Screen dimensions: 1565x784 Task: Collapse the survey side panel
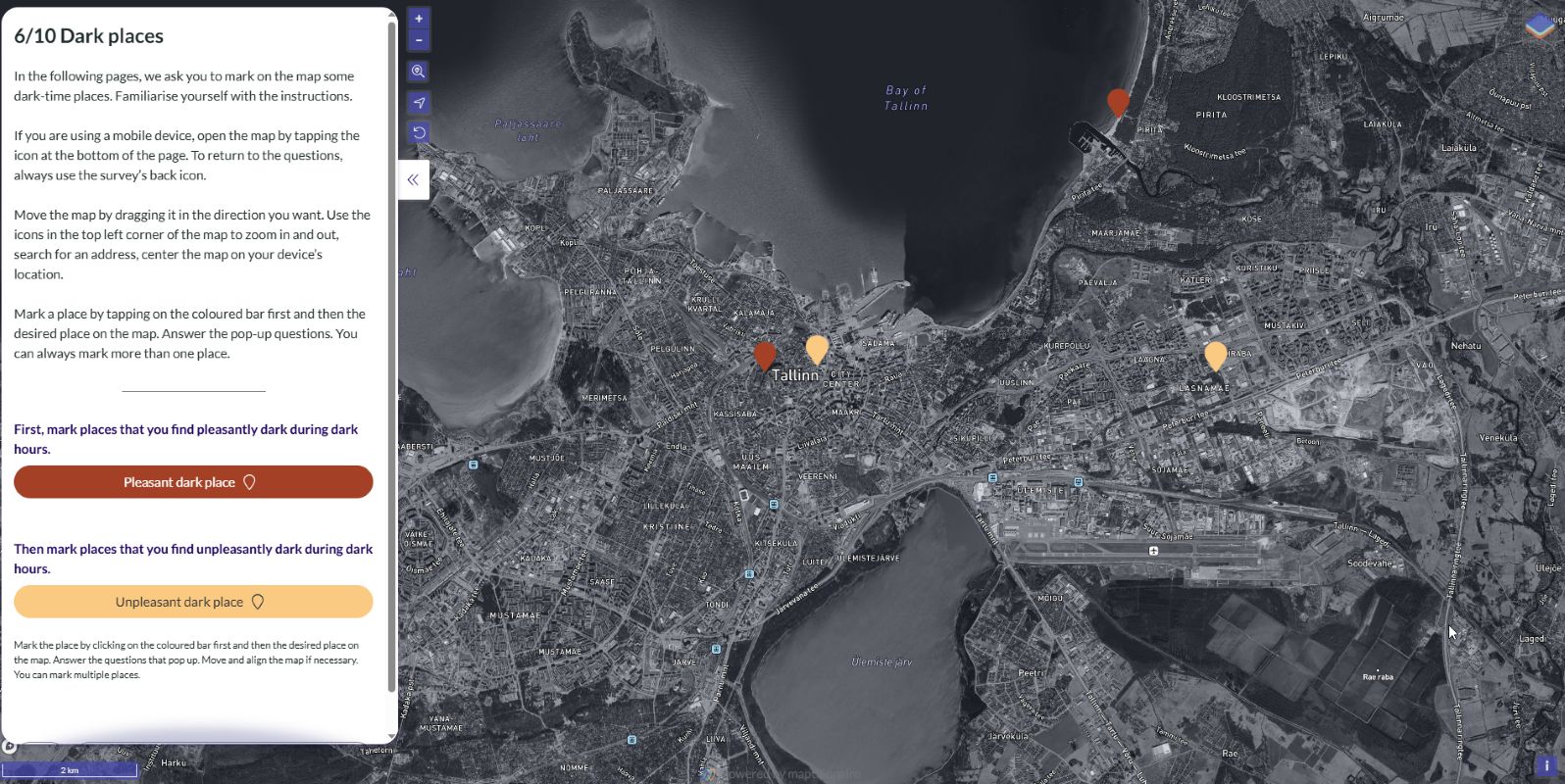point(413,179)
